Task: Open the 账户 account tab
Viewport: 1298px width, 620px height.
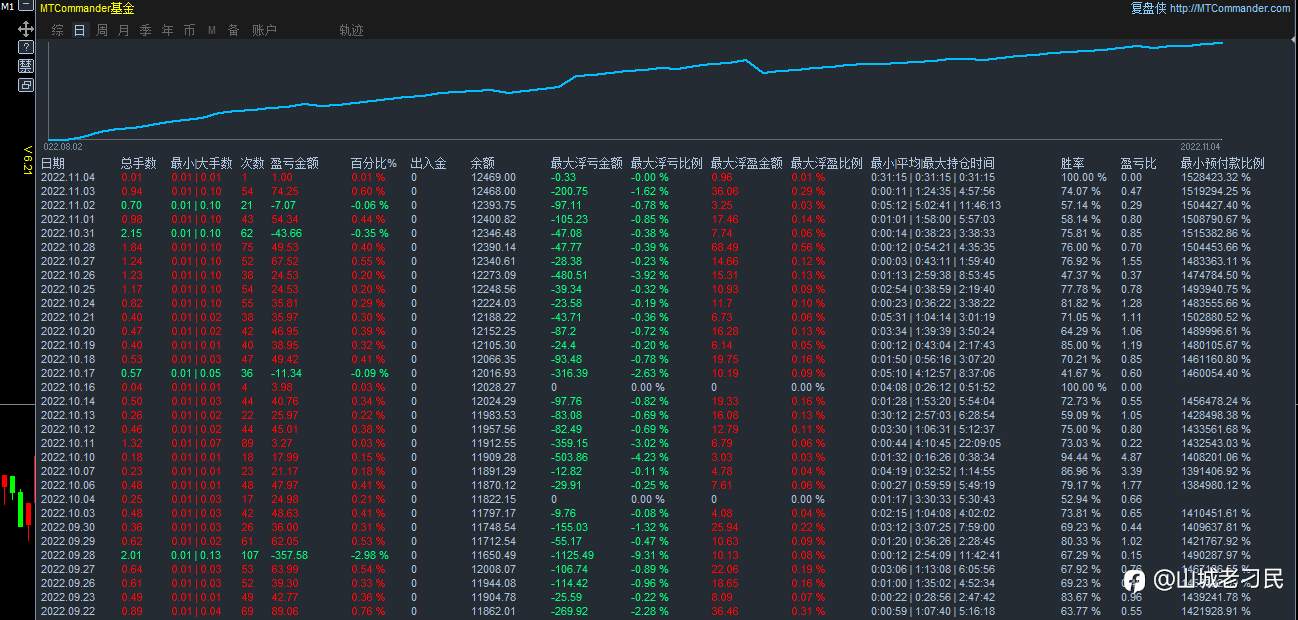Action: 264,30
